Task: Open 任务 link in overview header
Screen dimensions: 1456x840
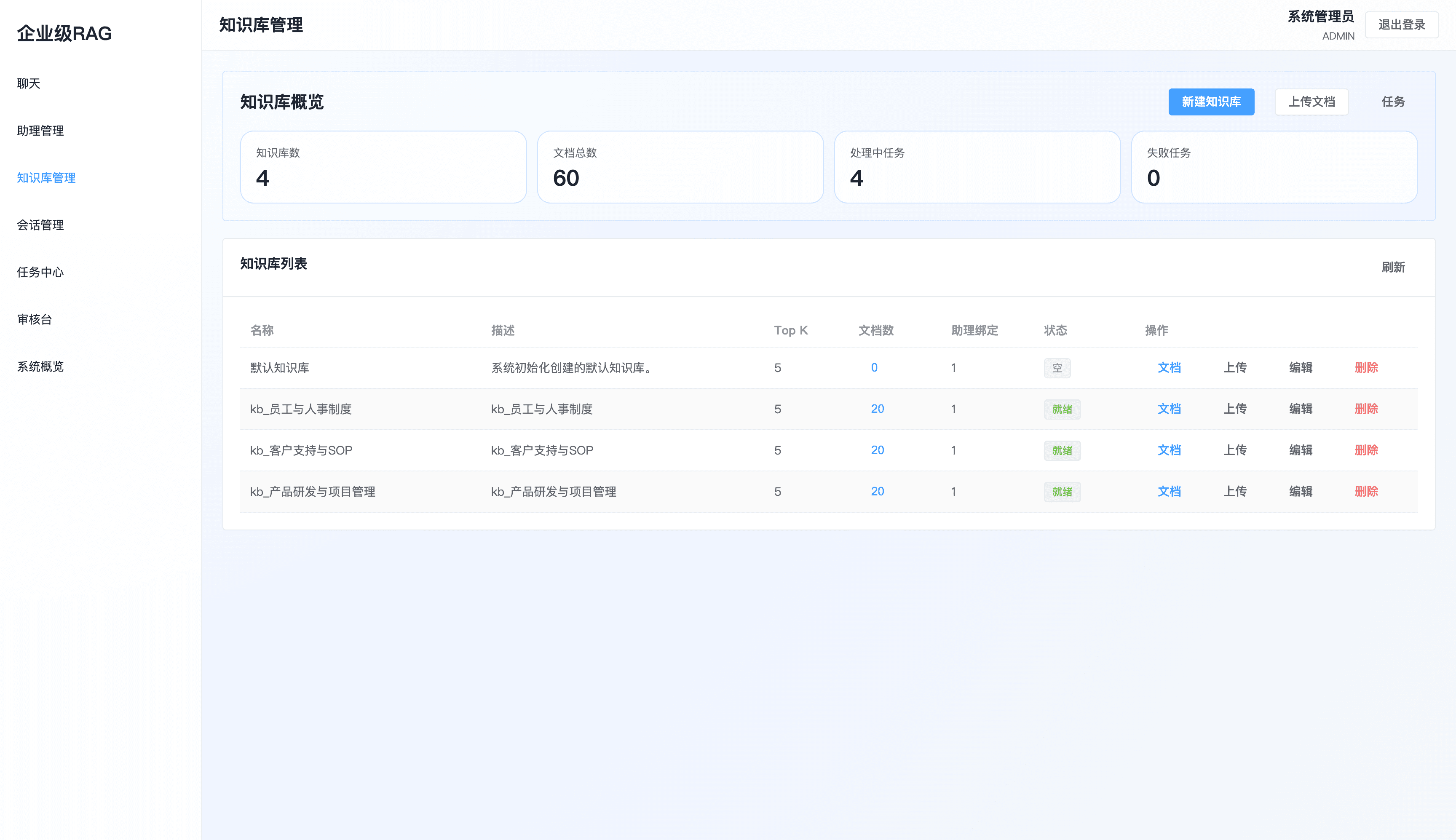Action: [x=1393, y=102]
